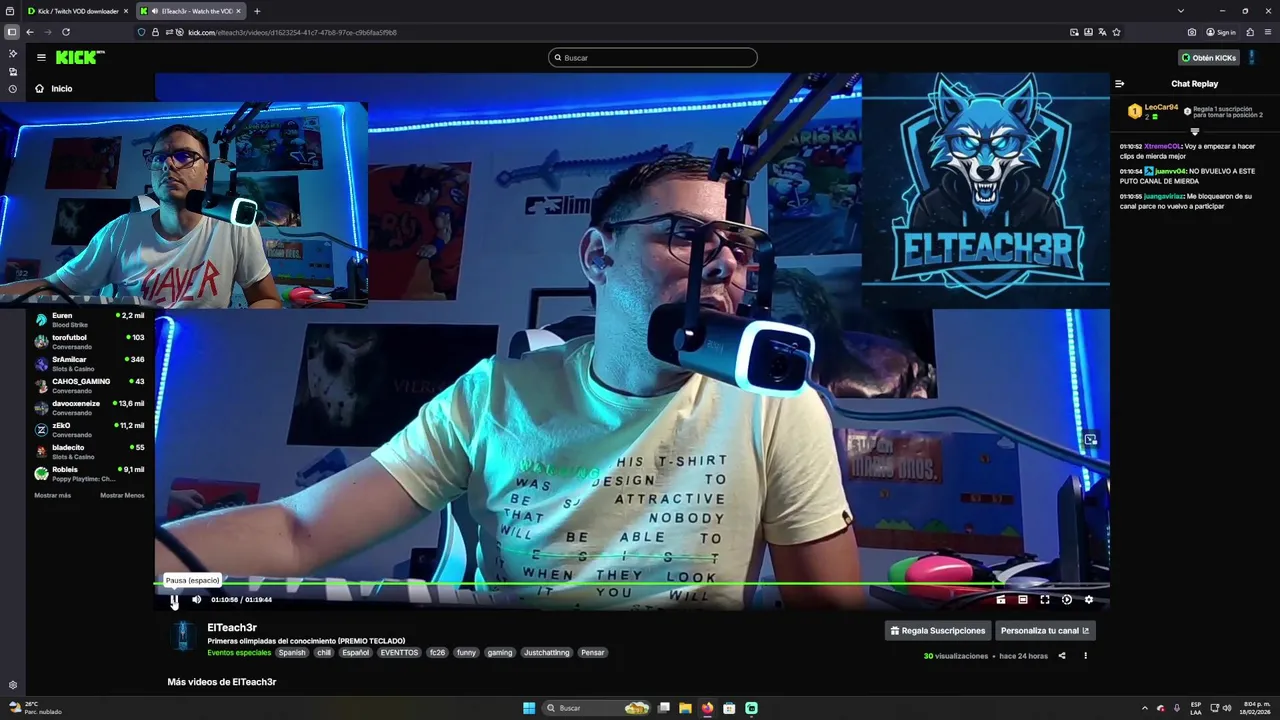Click the Spanish tag

[x=292, y=653]
